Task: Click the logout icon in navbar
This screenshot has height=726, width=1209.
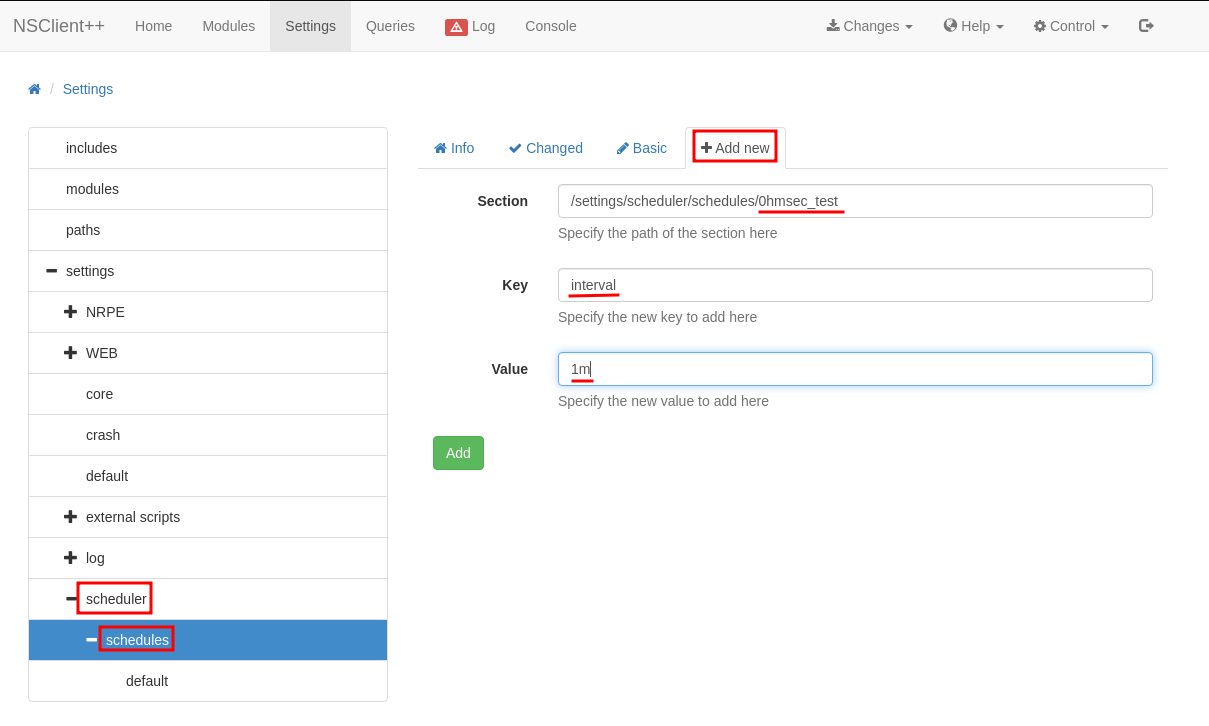Action: pos(1146,26)
